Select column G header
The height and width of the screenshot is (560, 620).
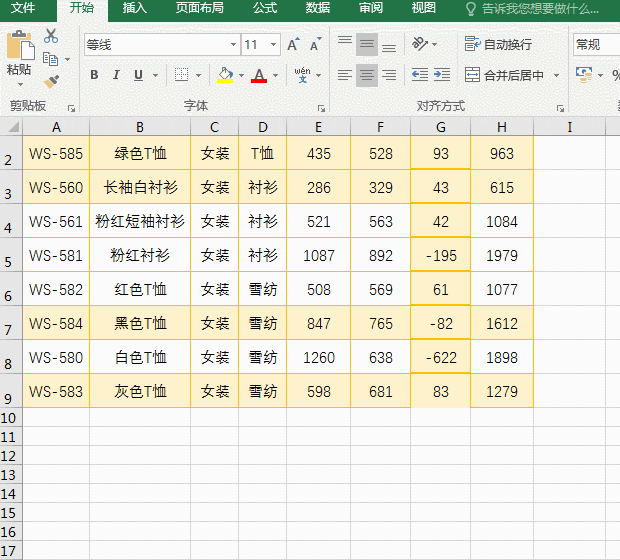pyautogui.click(x=440, y=127)
